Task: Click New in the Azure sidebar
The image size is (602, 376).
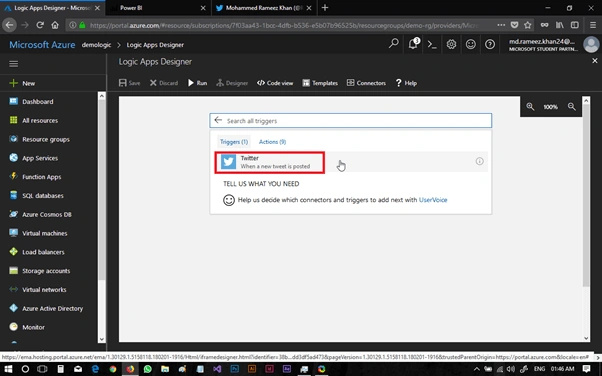Action: pyautogui.click(x=22, y=83)
